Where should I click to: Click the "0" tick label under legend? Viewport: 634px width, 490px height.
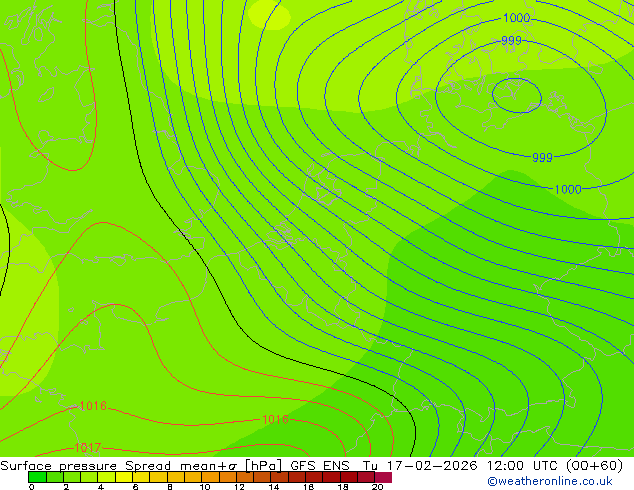32,487
